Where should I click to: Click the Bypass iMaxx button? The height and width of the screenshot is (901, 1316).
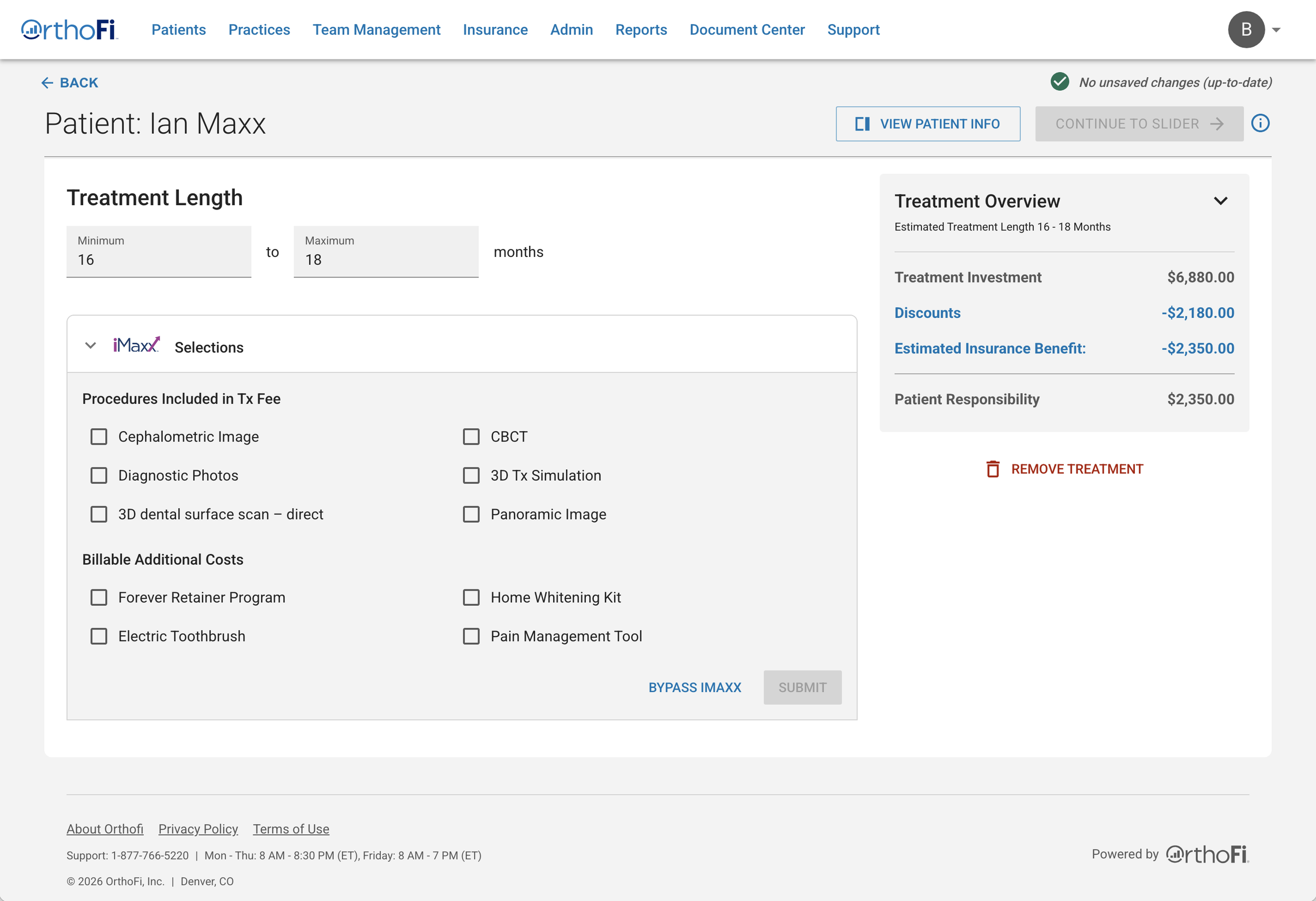(x=694, y=687)
